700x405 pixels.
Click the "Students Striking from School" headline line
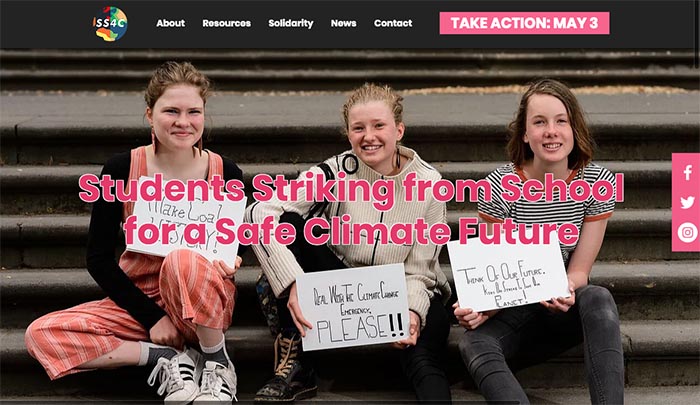(x=351, y=189)
